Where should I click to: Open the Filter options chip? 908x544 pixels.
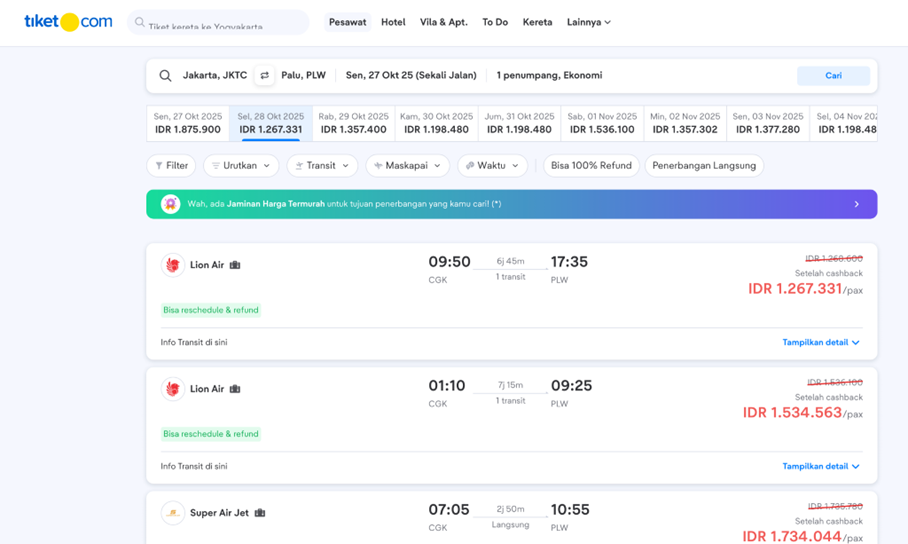tap(171, 166)
